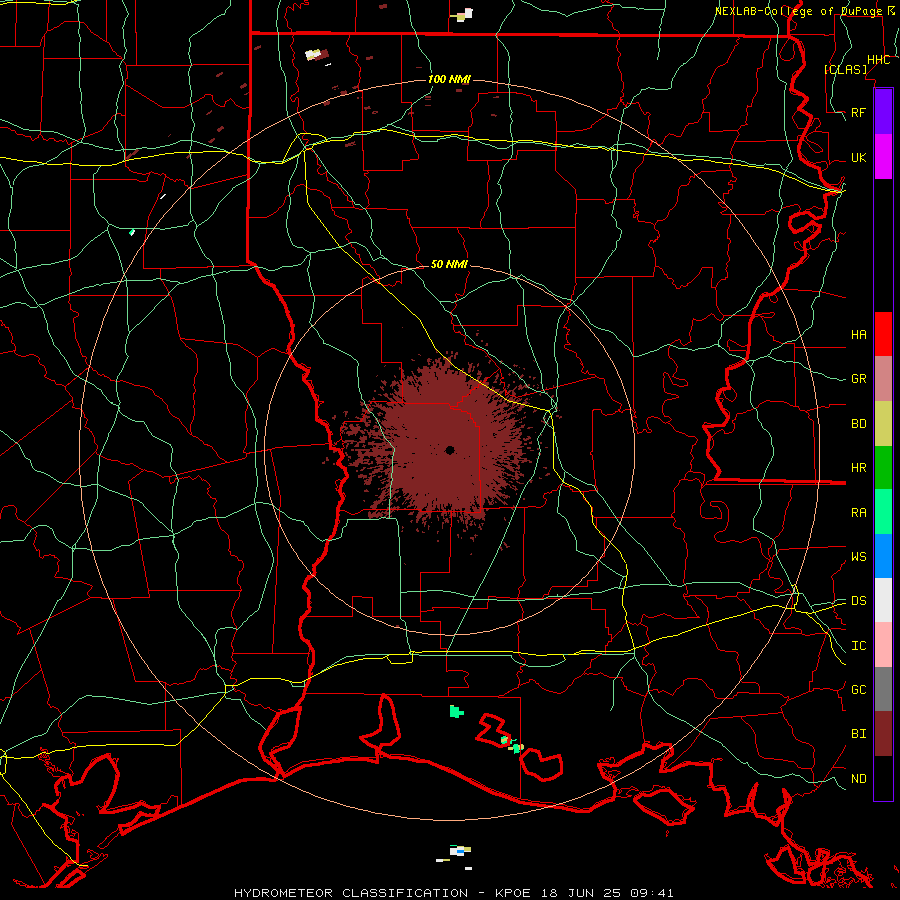Image resolution: width=900 pixels, height=900 pixels.
Task: Pick the mint green RA legend swatch
Action: click(883, 512)
